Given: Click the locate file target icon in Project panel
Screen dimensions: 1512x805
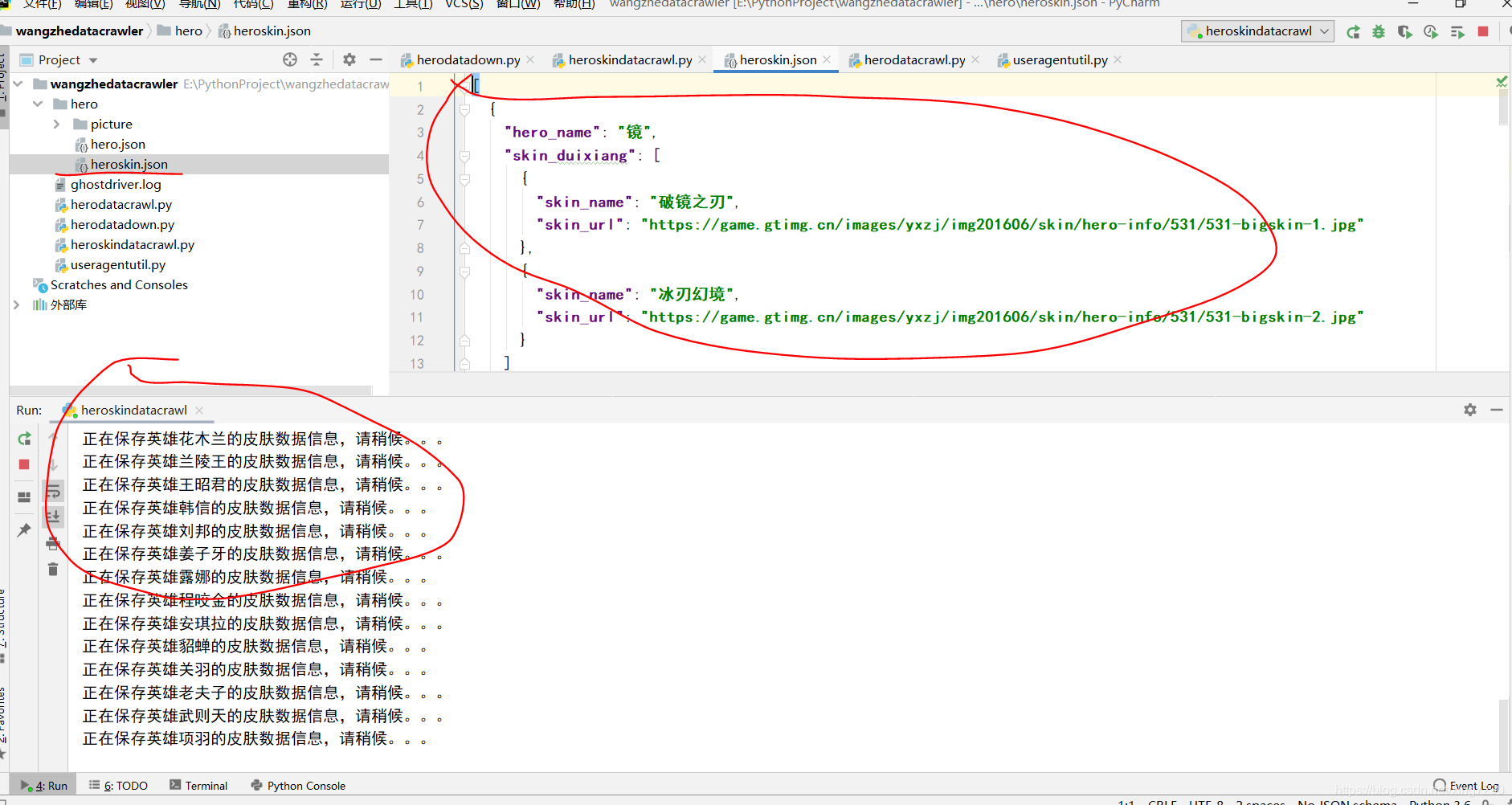Looking at the screenshot, I should [x=290, y=59].
